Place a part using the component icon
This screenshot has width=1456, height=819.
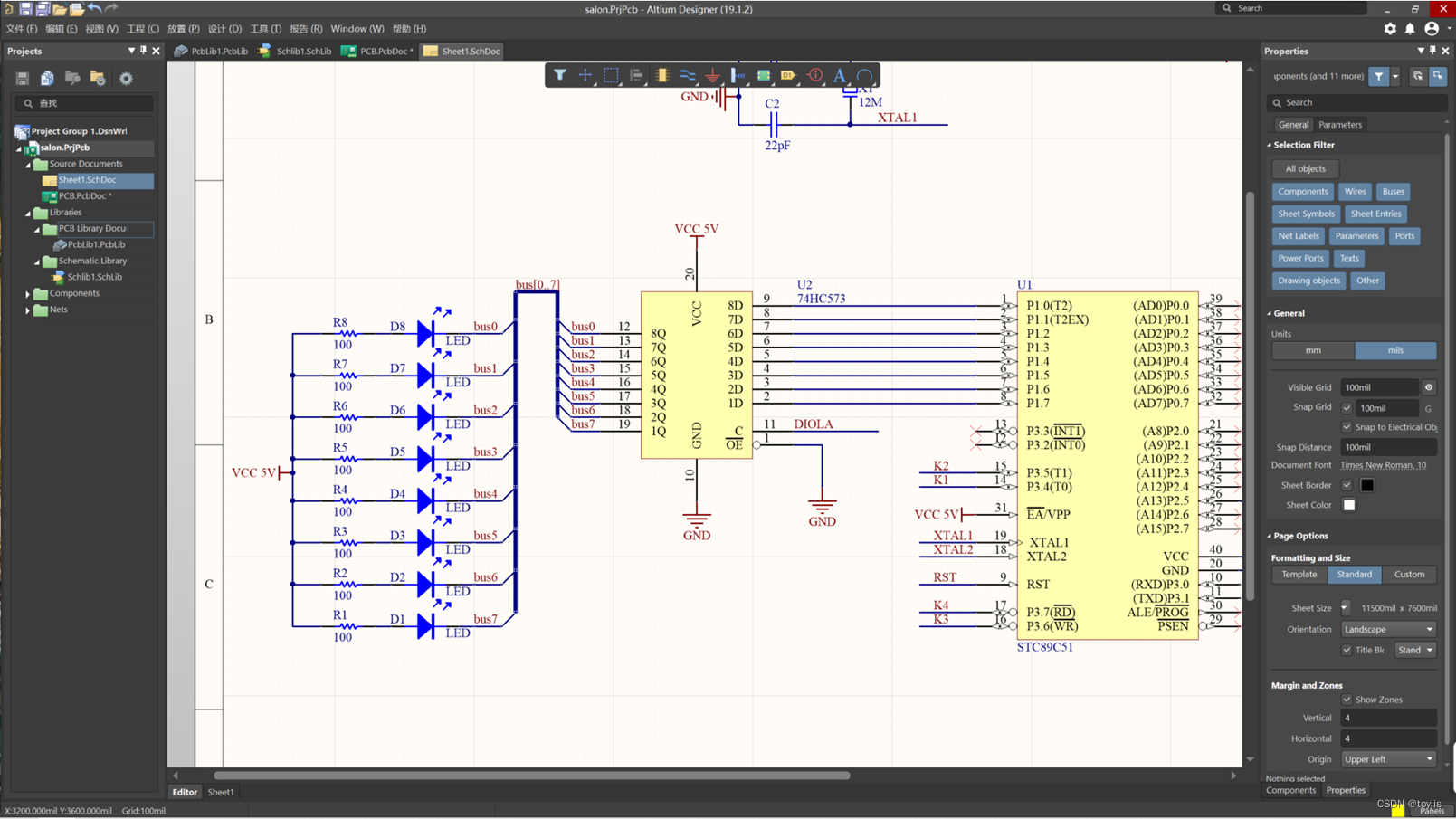coord(661,76)
